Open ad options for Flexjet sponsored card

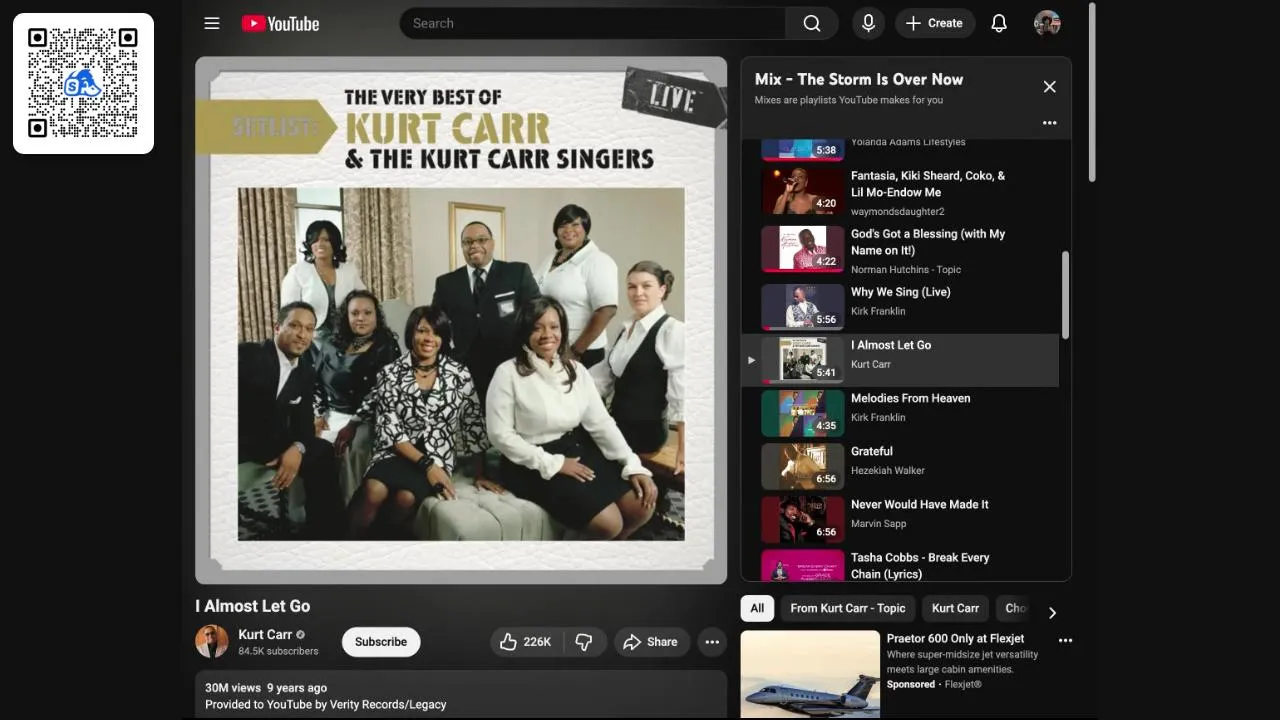tap(1065, 641)
